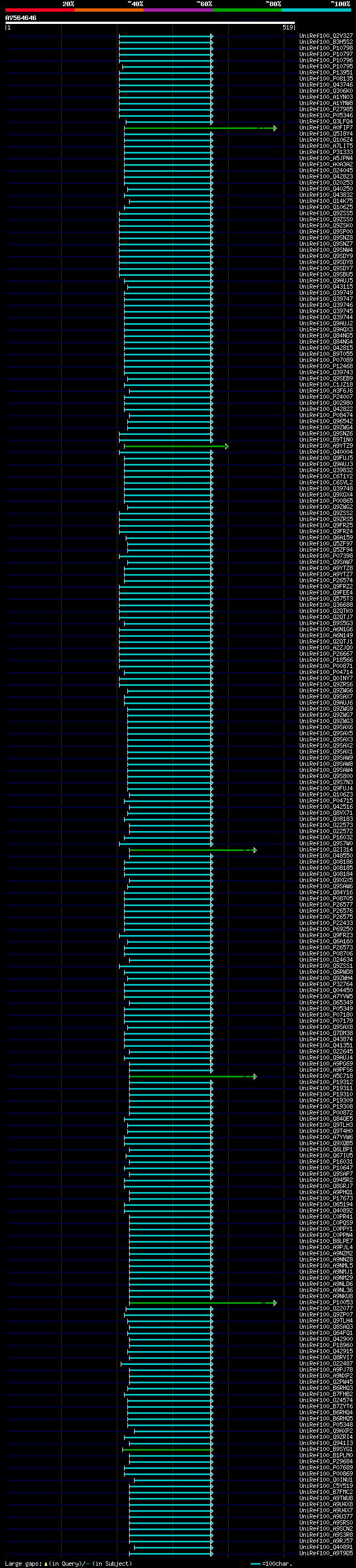Open the UniRef100_P10053 hit label
Image resolution: width=356 pixels, height=1568 pixels.
click(x=325, y=1303)
